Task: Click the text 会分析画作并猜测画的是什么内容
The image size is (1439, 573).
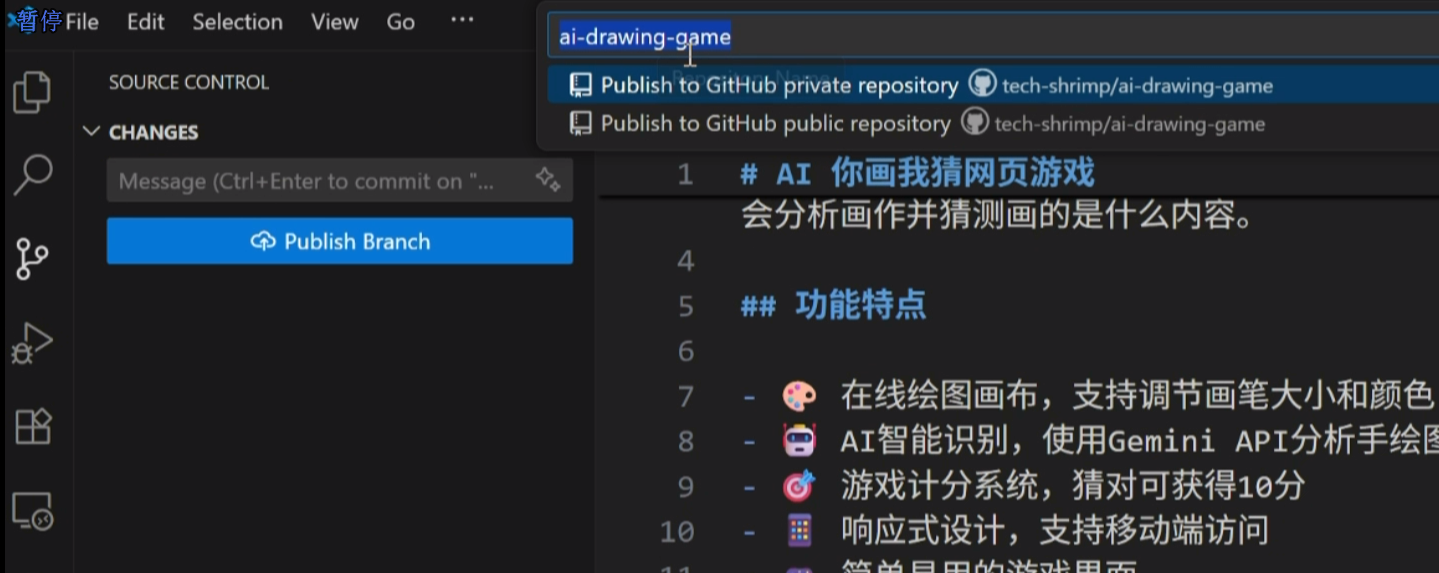Action: tap(997, 215)
